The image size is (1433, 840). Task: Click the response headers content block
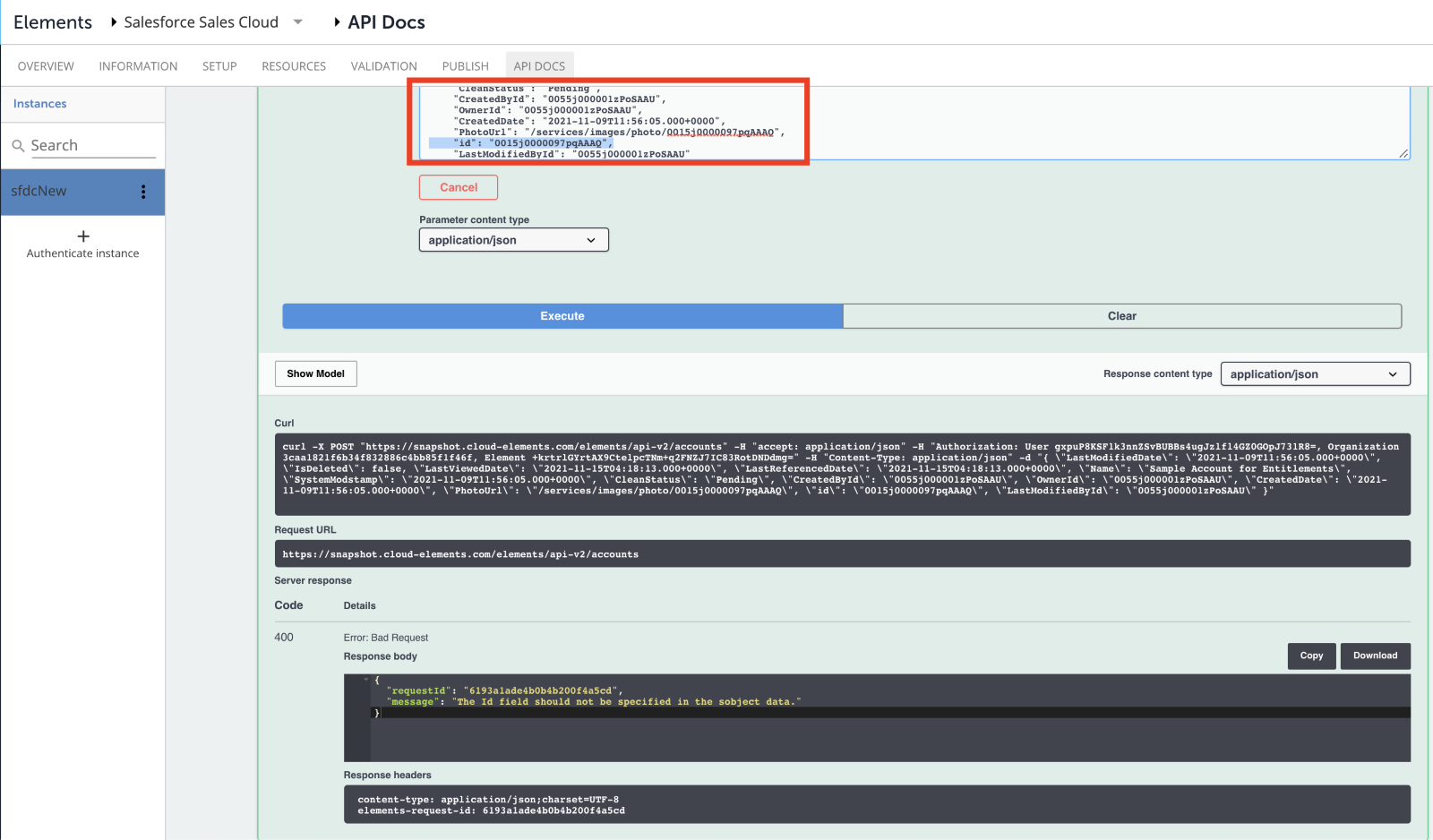point(877,804)
